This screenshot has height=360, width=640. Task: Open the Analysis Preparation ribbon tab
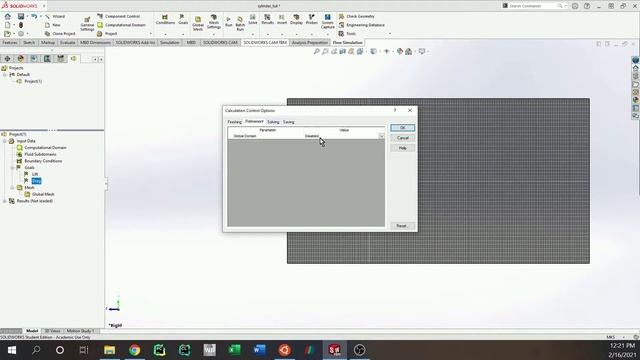309,42
